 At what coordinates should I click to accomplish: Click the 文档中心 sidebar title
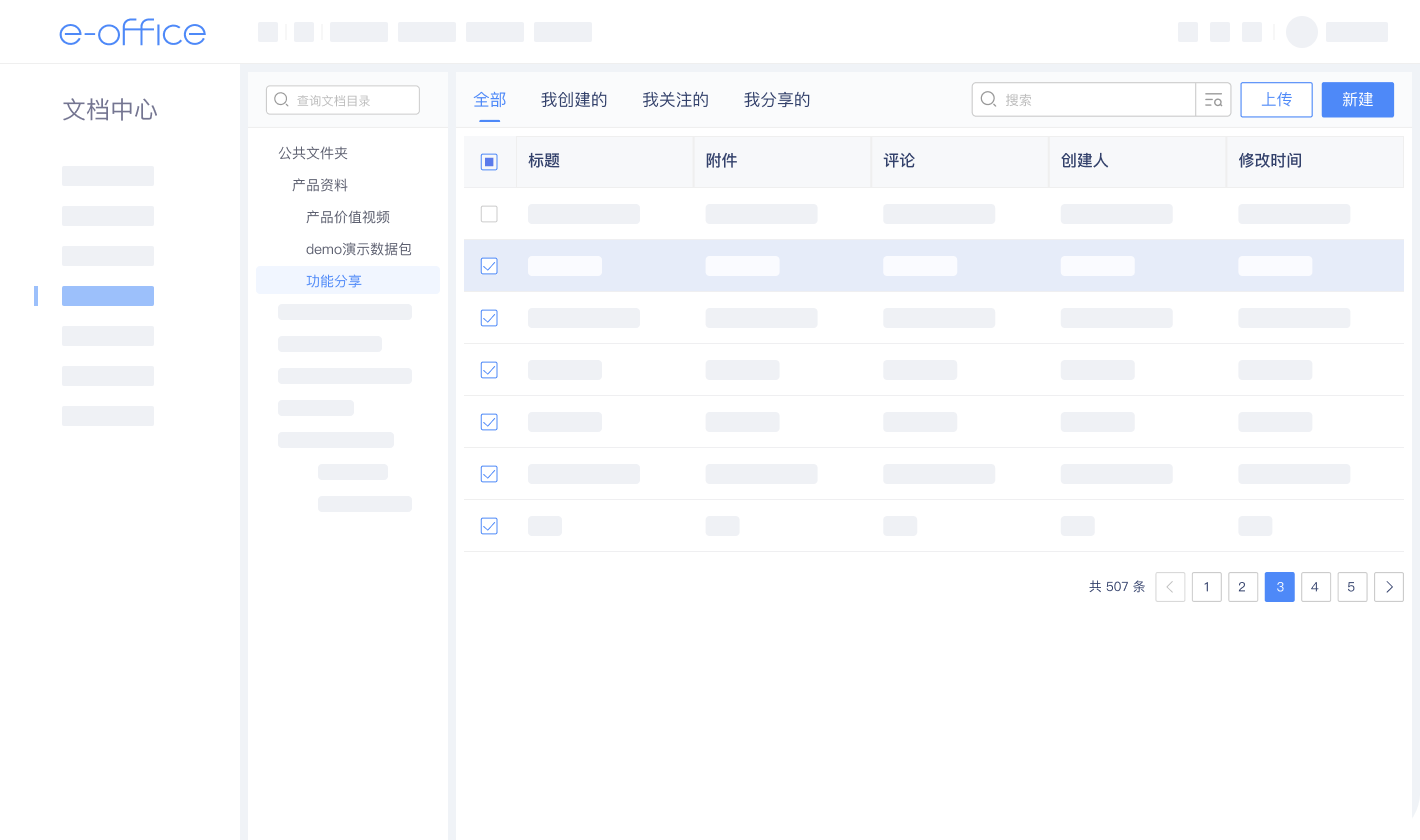[110, 110]
